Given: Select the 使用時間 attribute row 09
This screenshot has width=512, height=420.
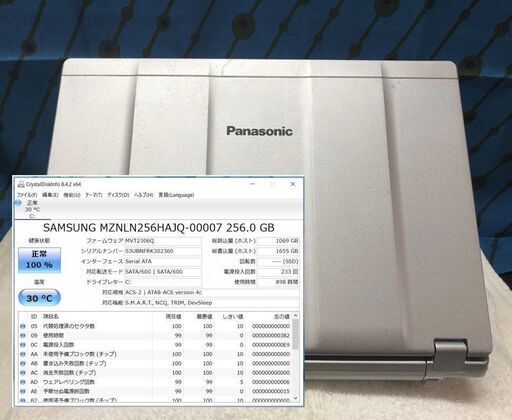Looking at the screenshot, I should coord(155,336).
